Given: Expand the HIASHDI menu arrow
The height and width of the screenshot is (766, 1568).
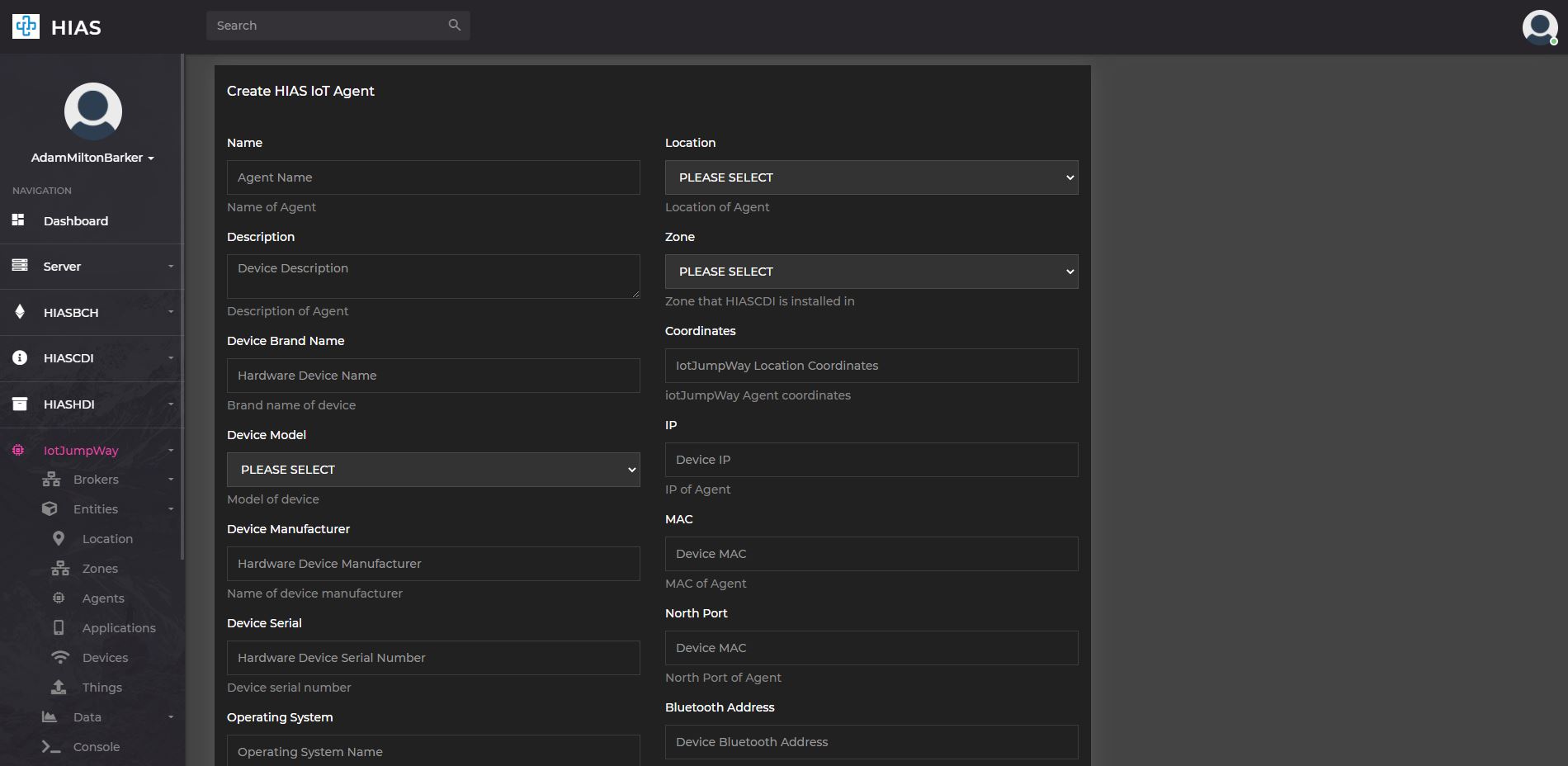Looking at the screenshot, I should (171, 404).
